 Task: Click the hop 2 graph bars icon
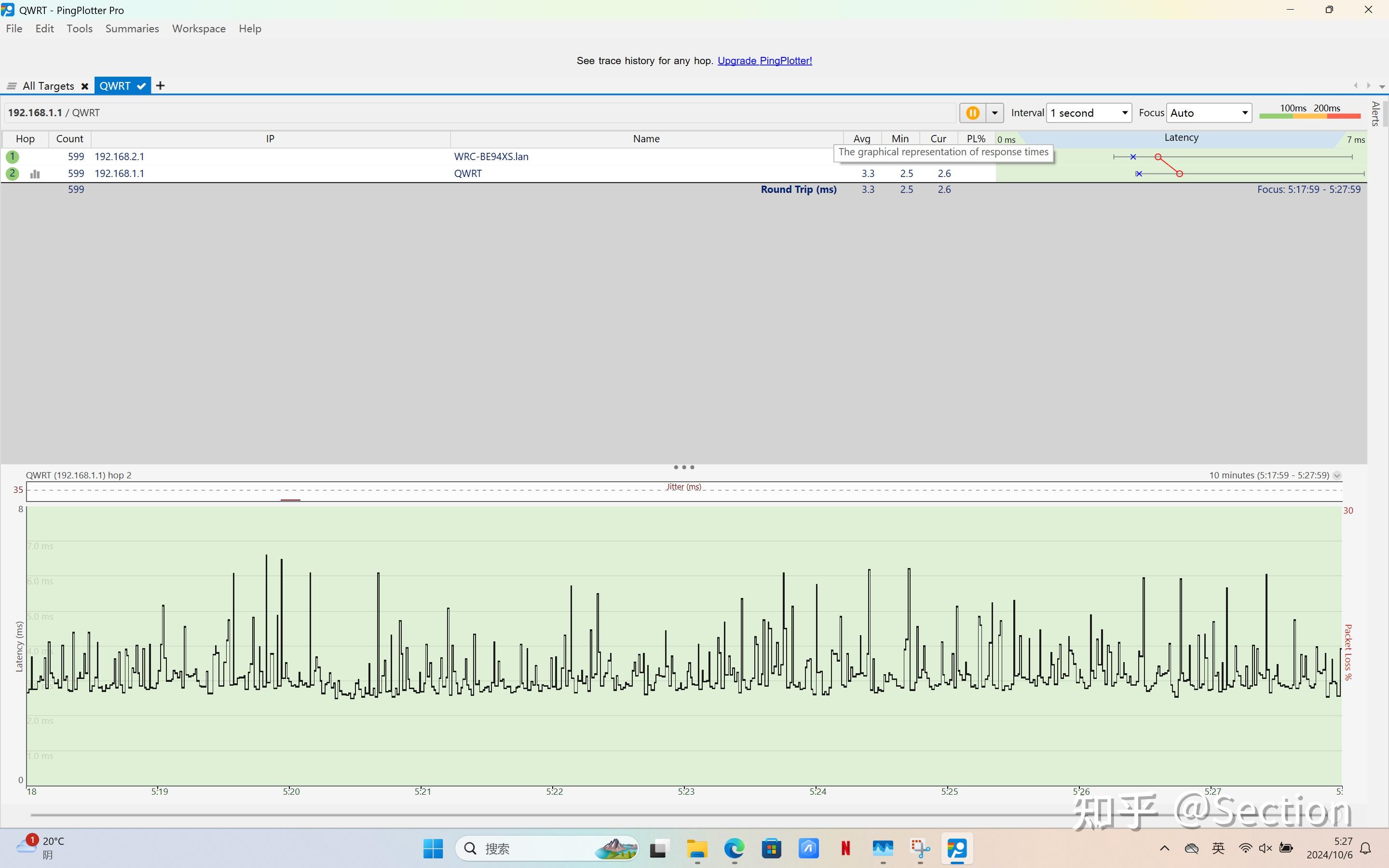pos(35,174)
